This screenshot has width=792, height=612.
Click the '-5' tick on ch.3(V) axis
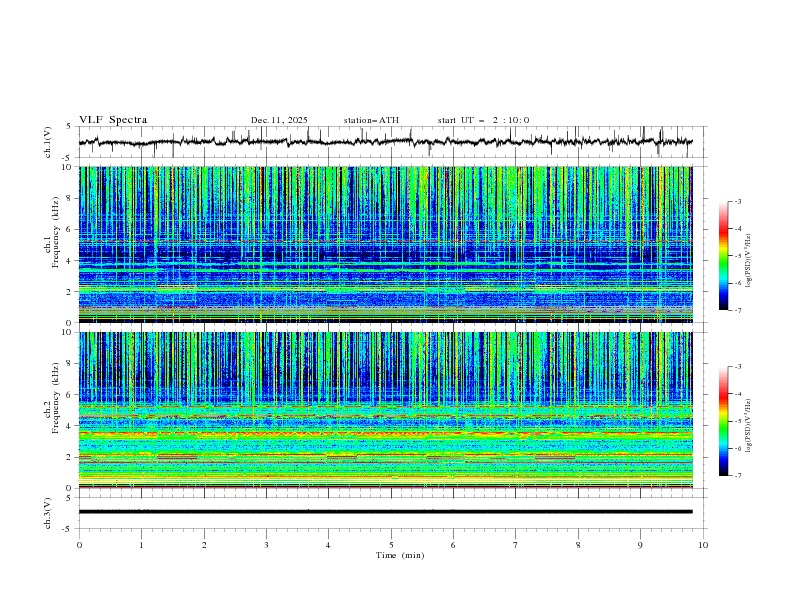coord(67,529)
